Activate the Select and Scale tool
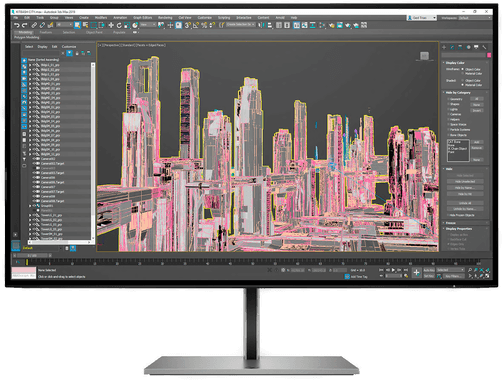 click(x=127, y=25)
